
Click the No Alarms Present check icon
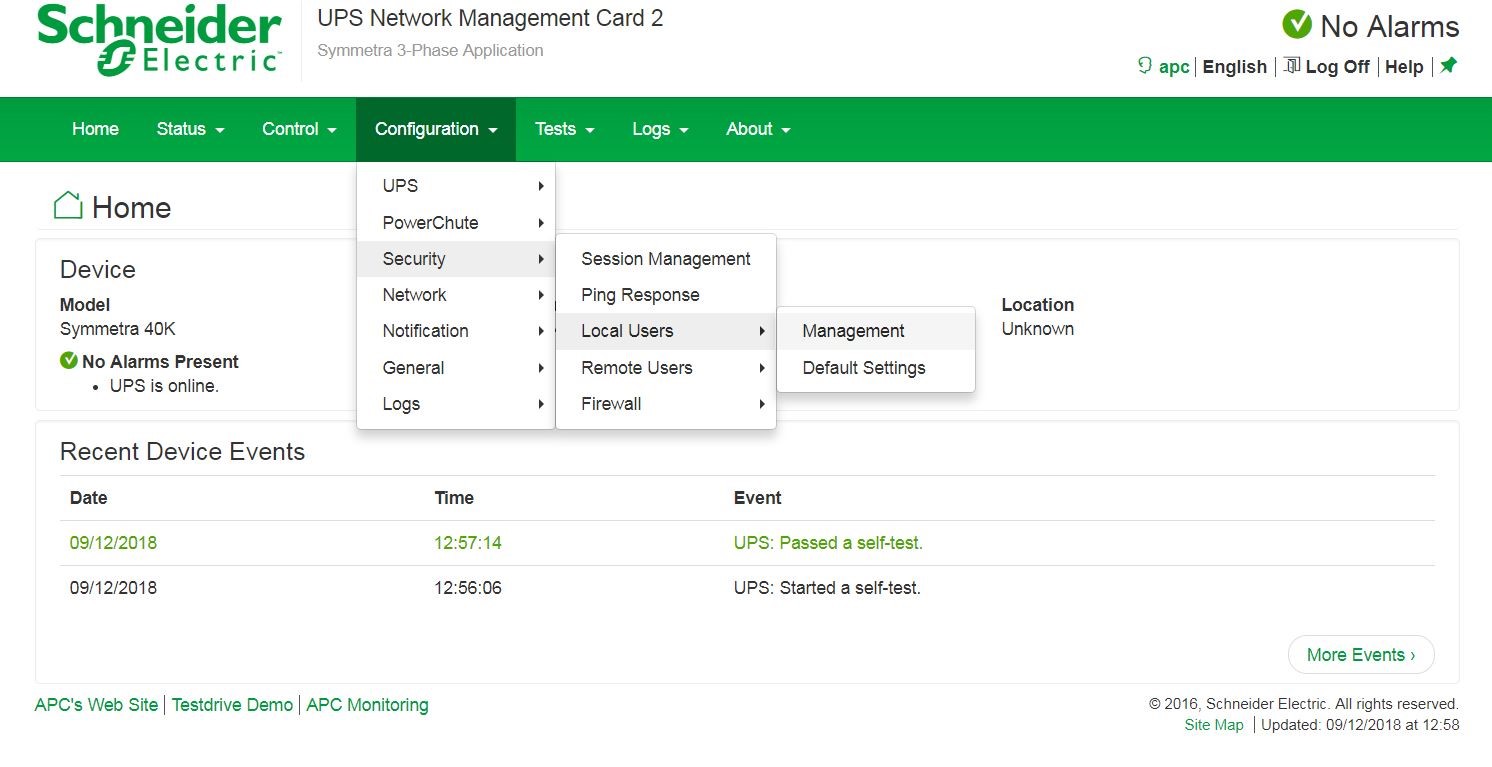(69, 361)
